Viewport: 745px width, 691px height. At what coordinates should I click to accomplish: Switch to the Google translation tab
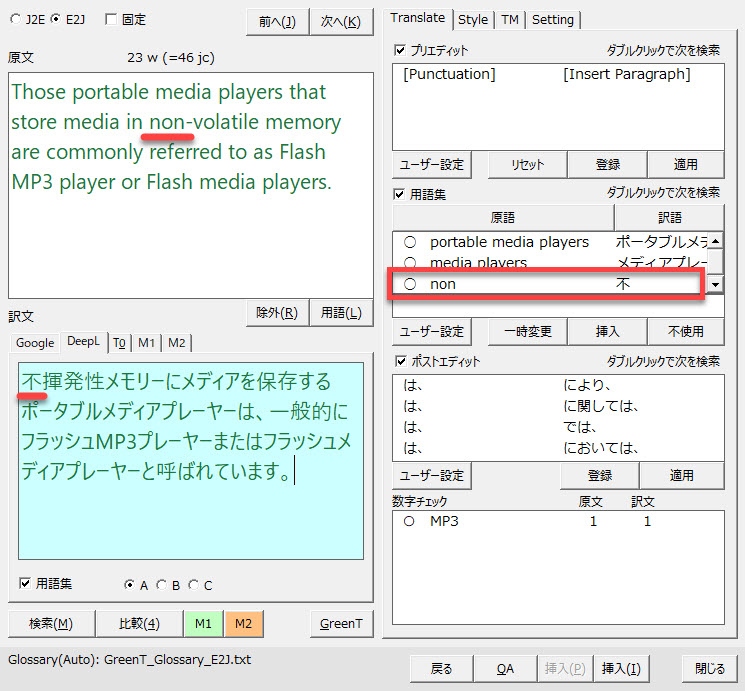pyautogui.click(x=35, y=342)
